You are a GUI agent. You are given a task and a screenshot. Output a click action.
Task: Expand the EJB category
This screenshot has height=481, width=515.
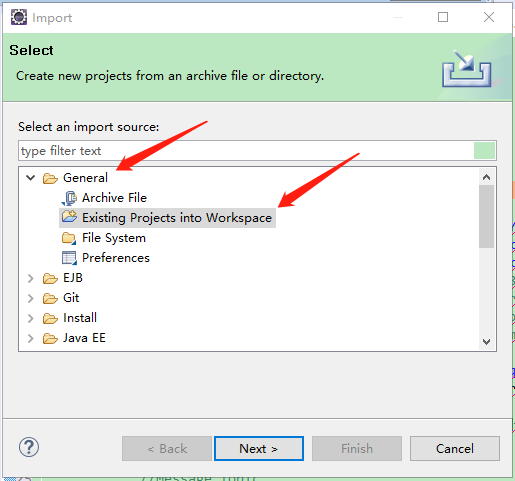tap(31, 278)
